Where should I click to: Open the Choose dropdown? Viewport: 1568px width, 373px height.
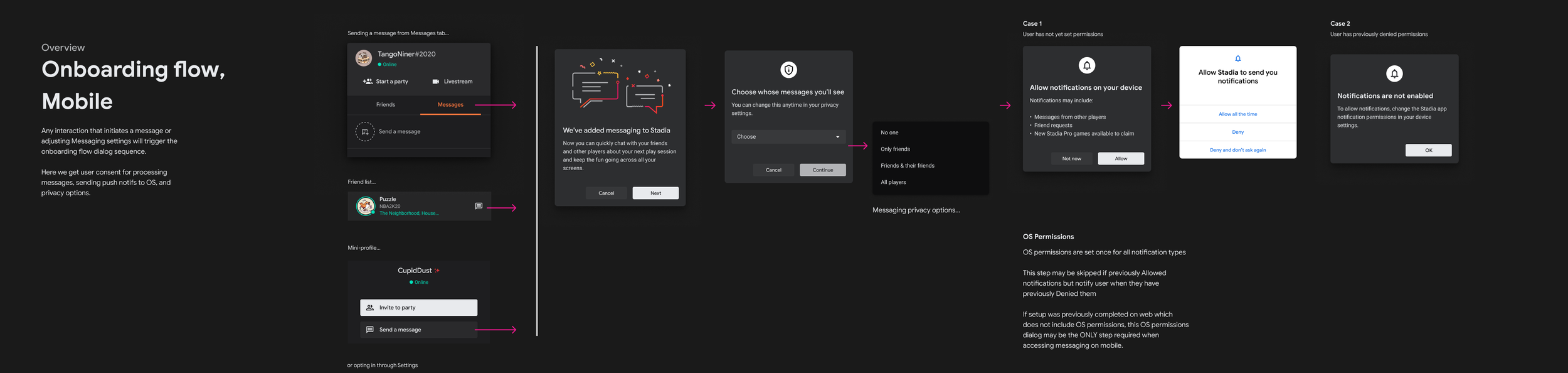click(788, 137)
